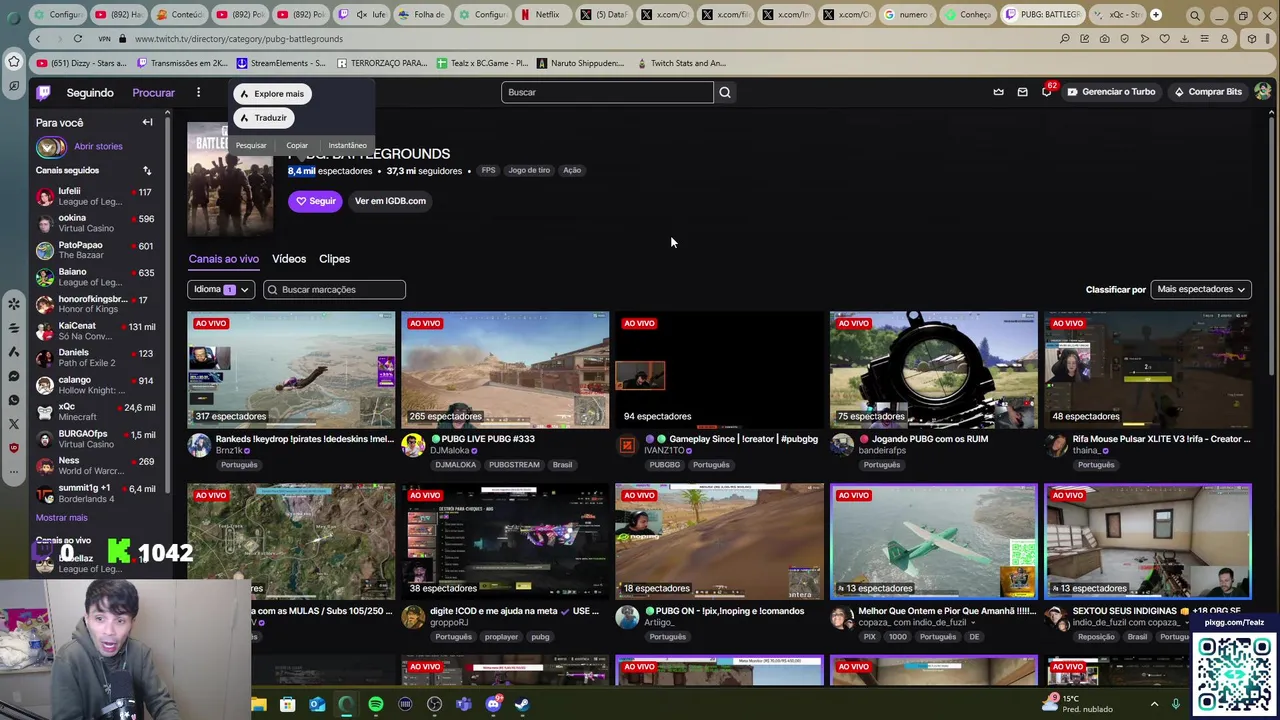
Task: Click the Buscar search field
Action: click(x=607, y=92)
